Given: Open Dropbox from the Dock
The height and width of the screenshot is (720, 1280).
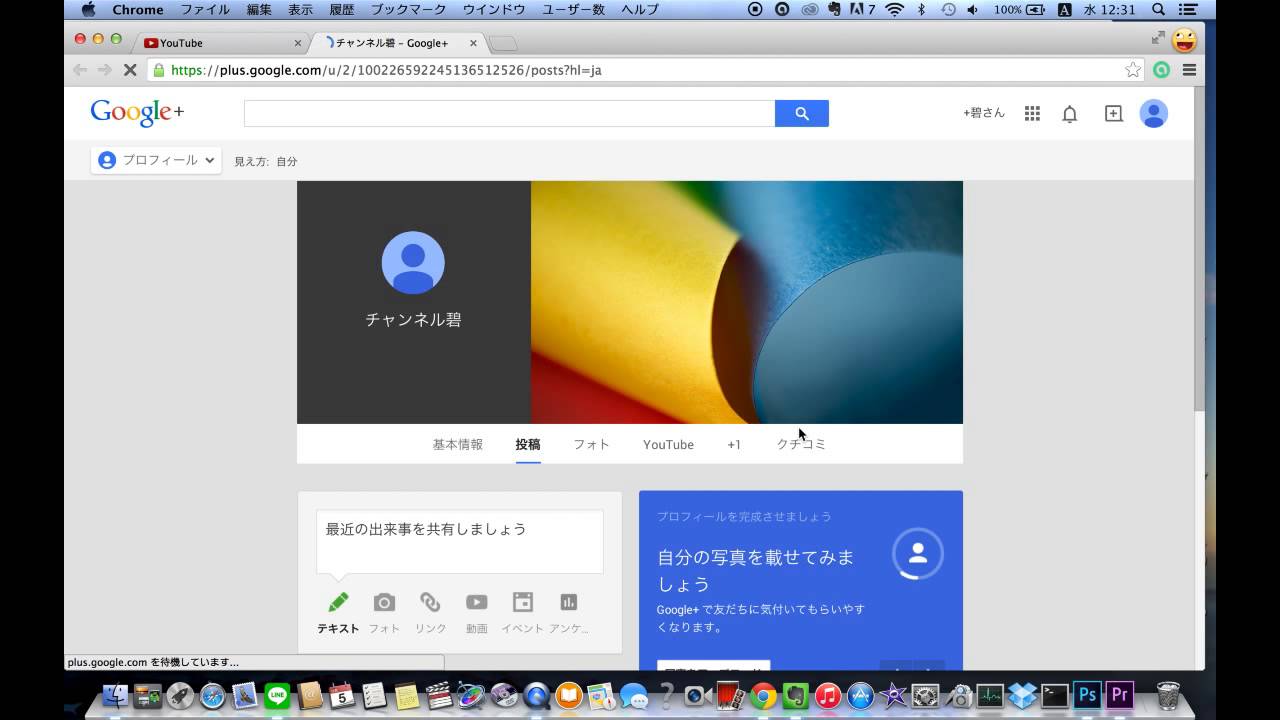Looking at the screenshot, I should click(x=1022, y=695).
